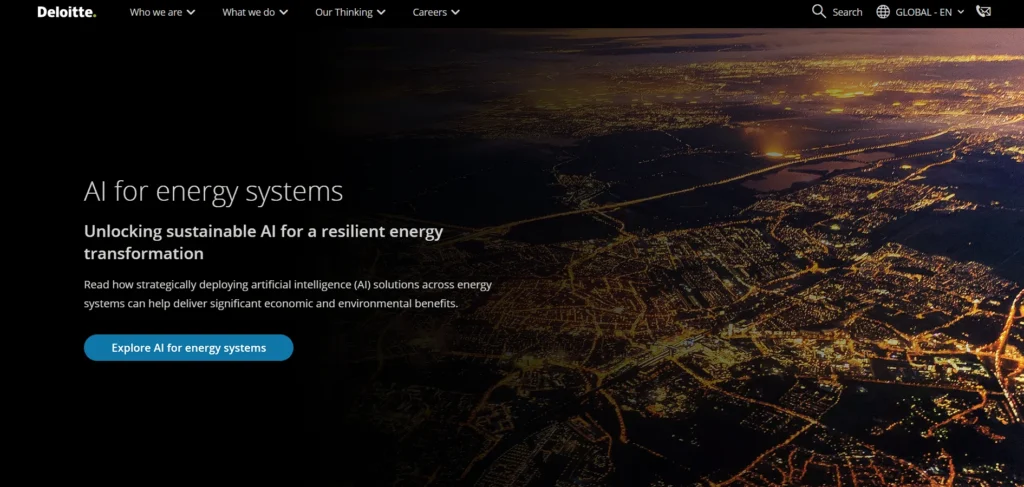The width and height of the screenshot is (1024, 487).
Task: Click the Deloitte logo
Action: coord(67,12)
